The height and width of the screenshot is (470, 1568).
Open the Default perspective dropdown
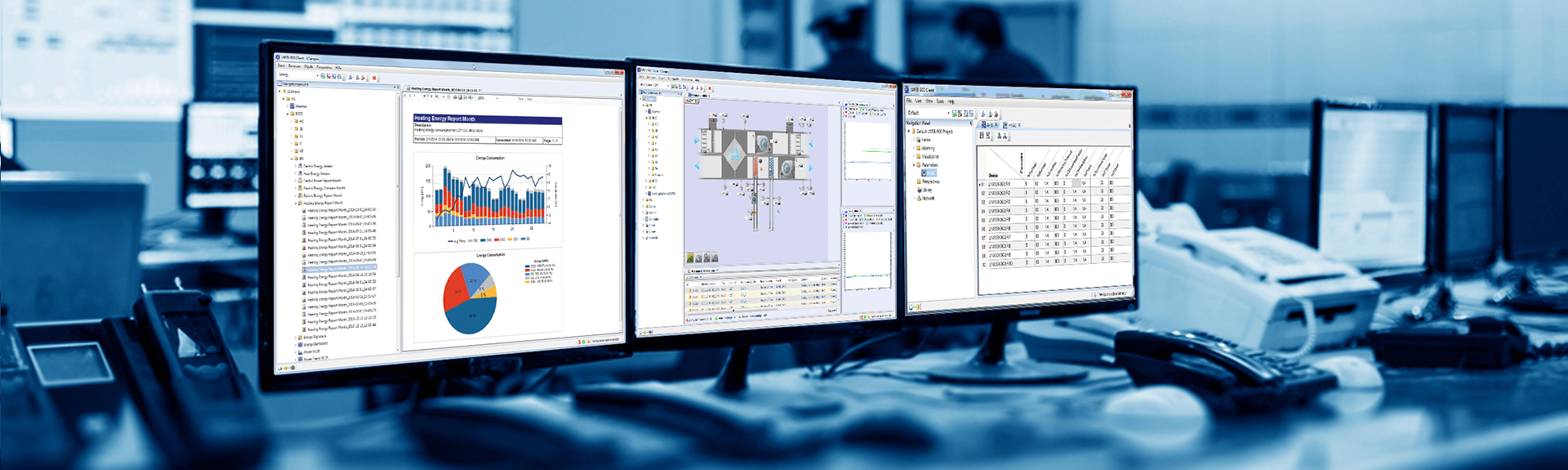tap(947, 113)
